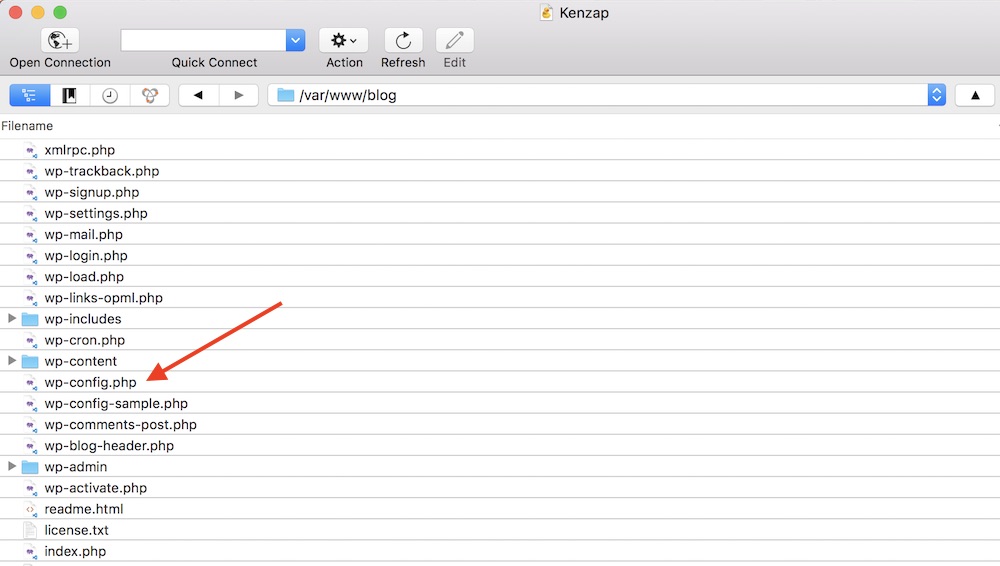Click the license.txt document icon

point(30,530)
